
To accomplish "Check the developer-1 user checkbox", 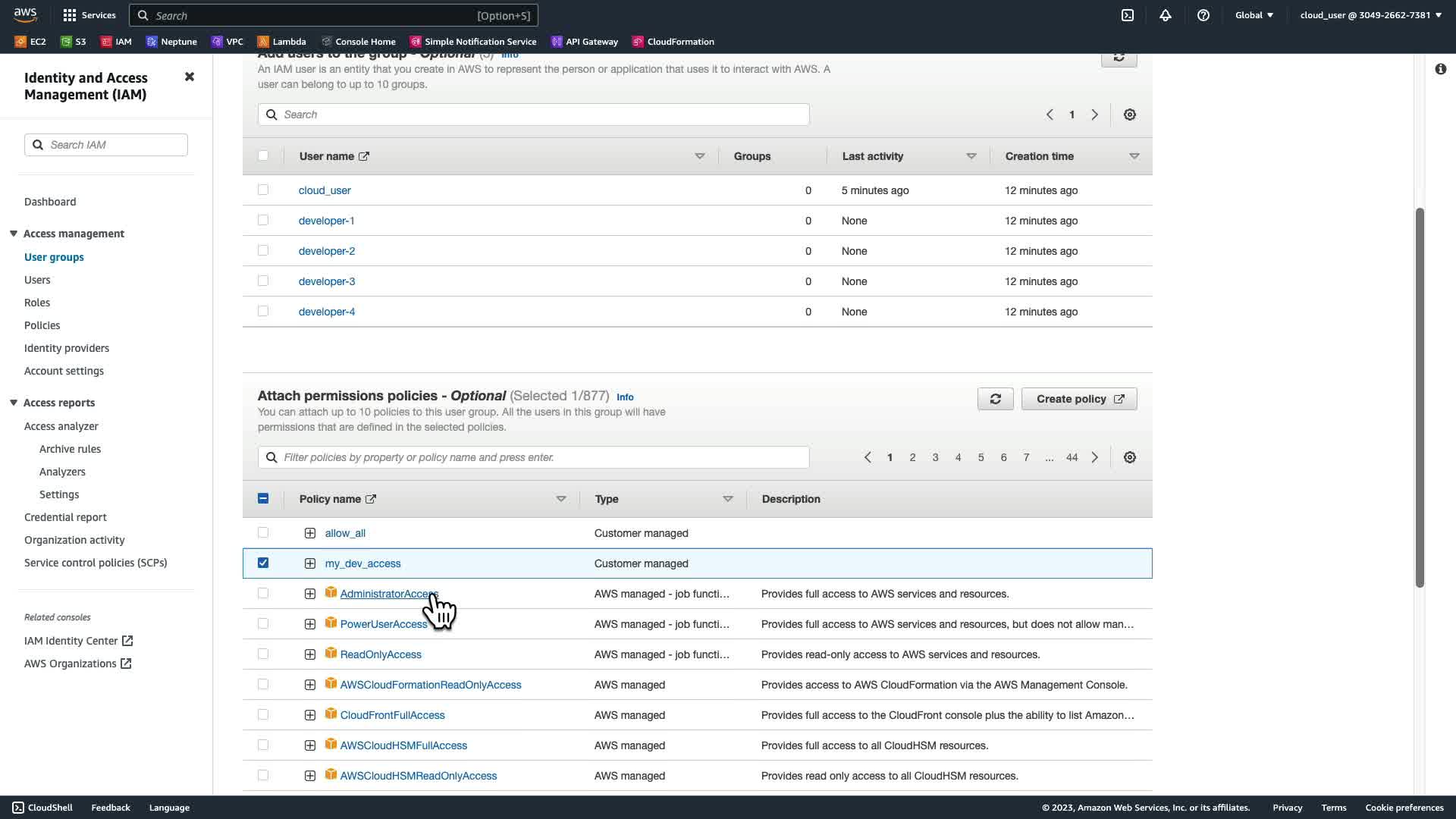I will (x=263, y=220).
